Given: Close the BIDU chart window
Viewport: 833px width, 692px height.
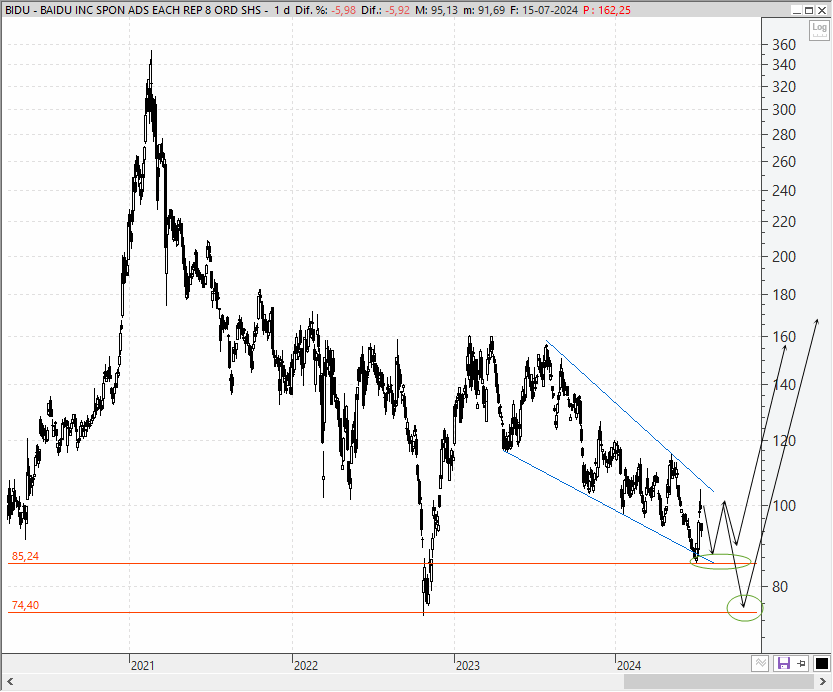Looking at the screenshot, I should pos(821,10).
